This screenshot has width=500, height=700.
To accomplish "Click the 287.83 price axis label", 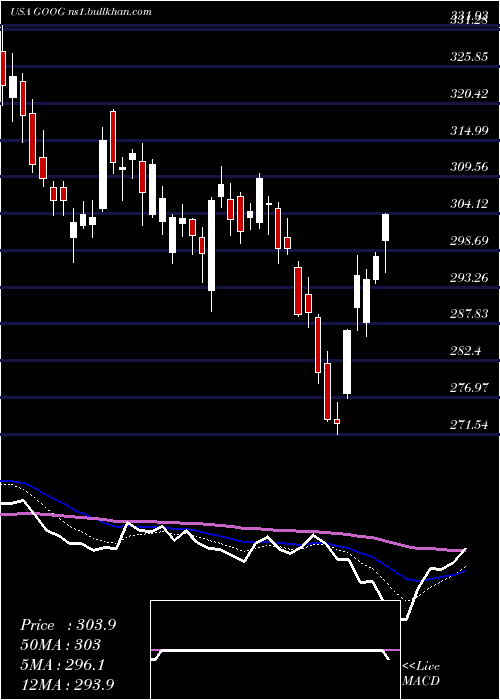I will [x=468, y=314].
